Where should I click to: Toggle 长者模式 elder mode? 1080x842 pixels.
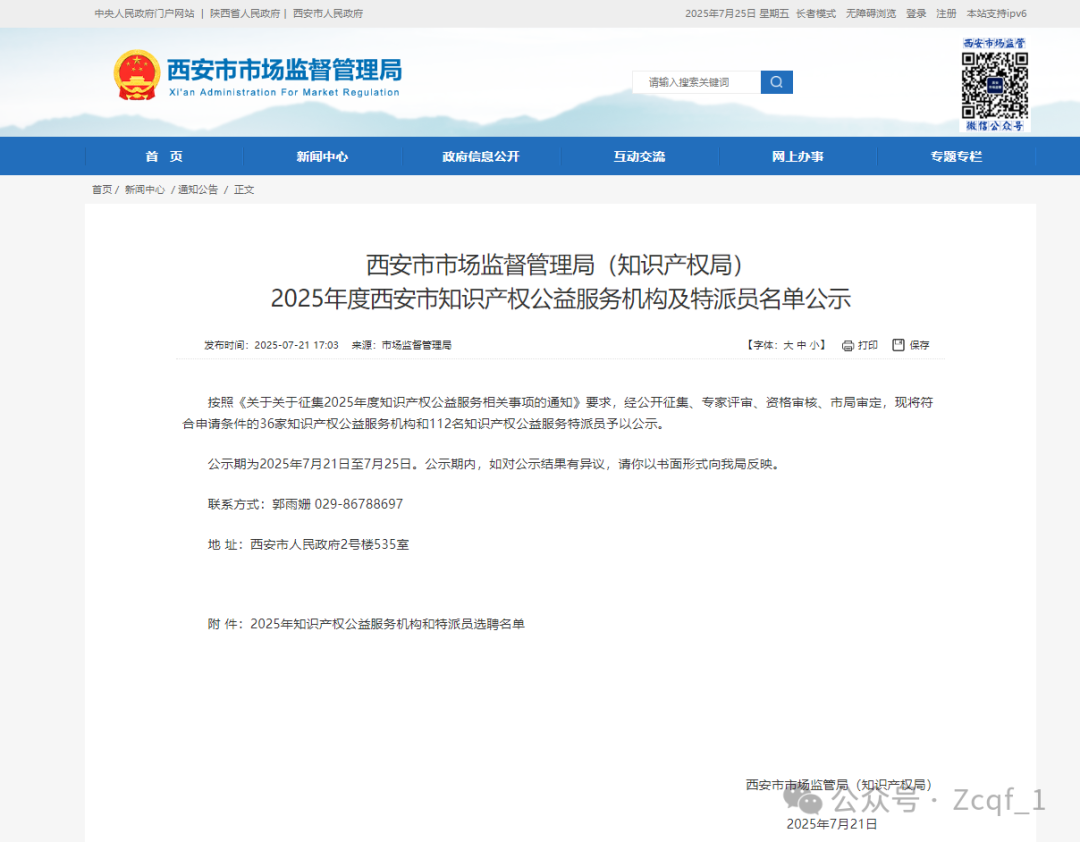coord(815,14)
